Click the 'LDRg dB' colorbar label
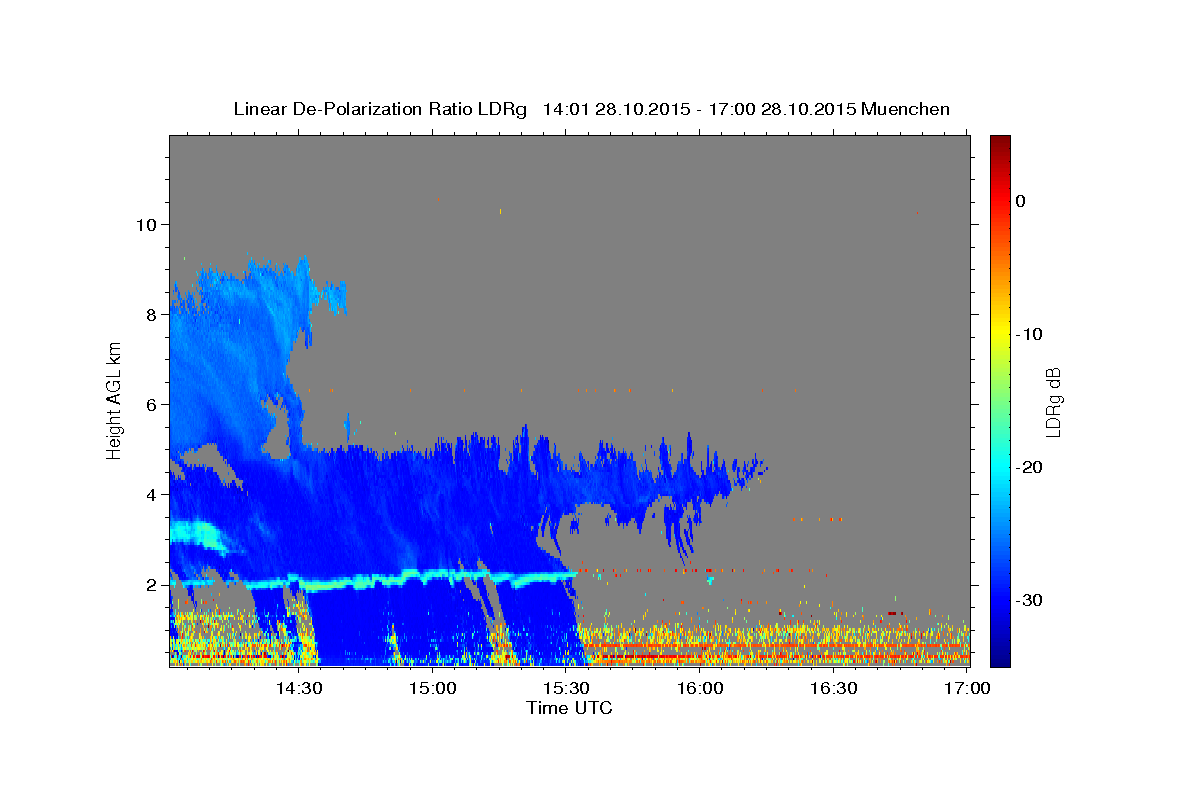 [x=1052, y=402]
